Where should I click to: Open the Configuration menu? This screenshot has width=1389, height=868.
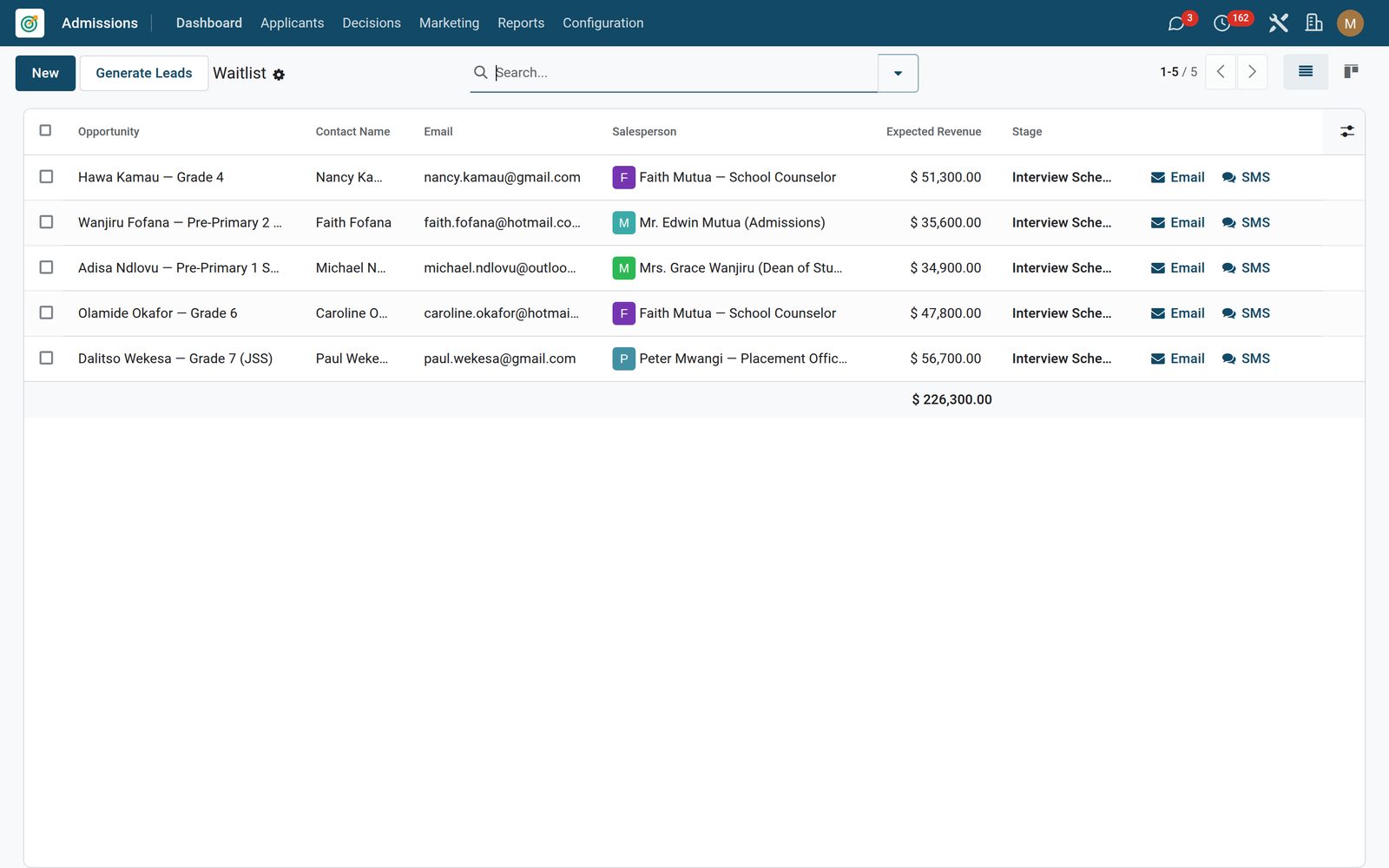(x=603, y=23)
